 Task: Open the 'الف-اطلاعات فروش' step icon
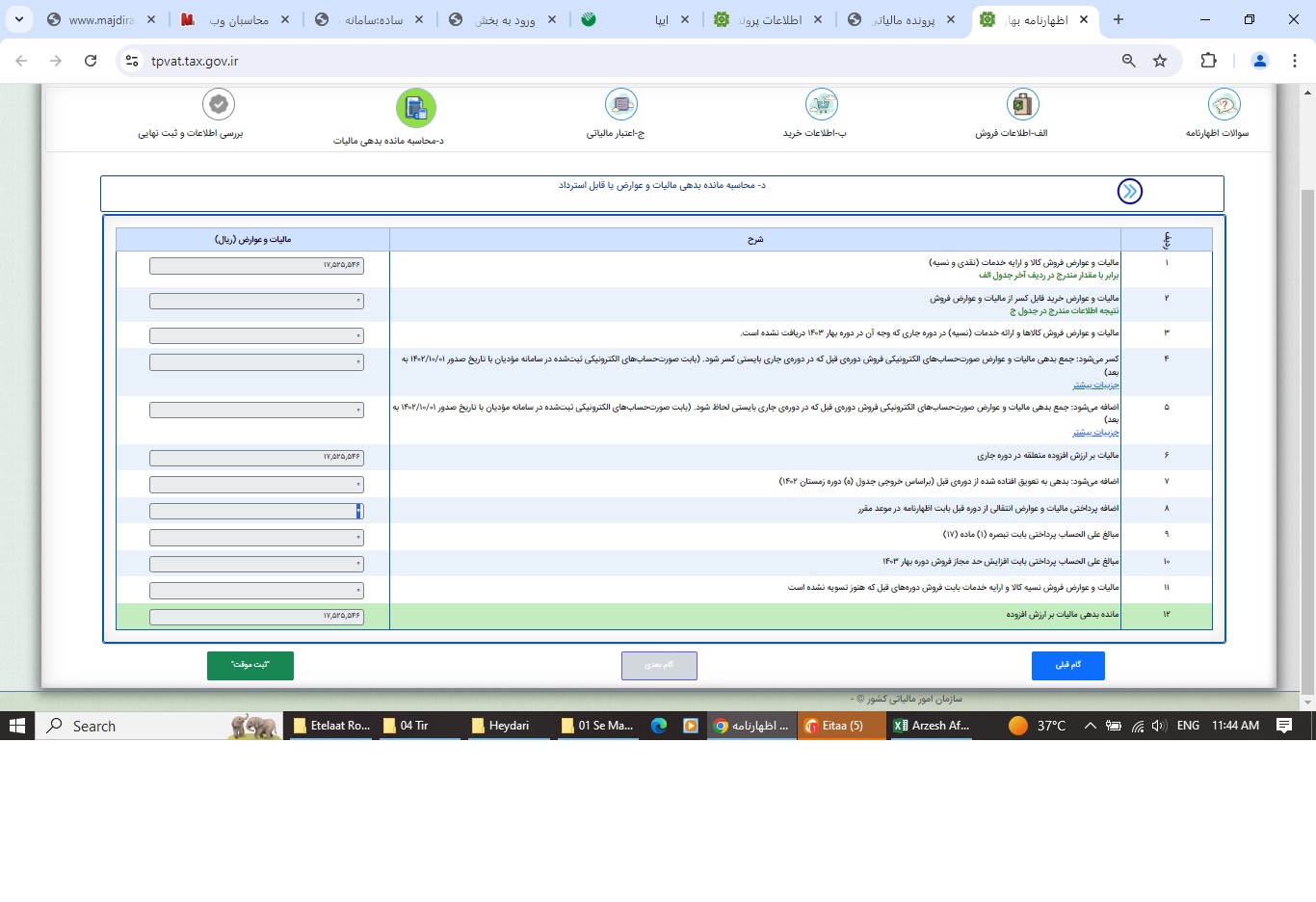(1021, 104)
